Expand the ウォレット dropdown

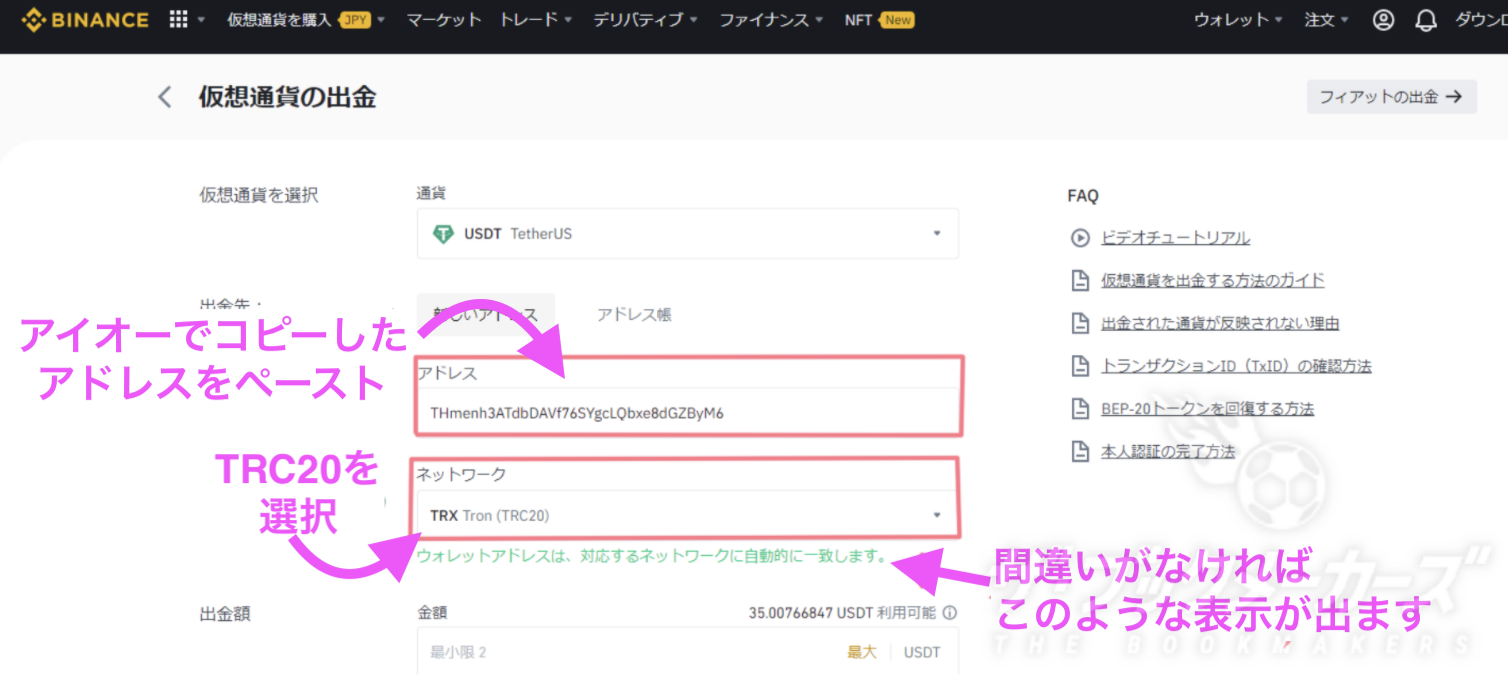[1239, 20]
